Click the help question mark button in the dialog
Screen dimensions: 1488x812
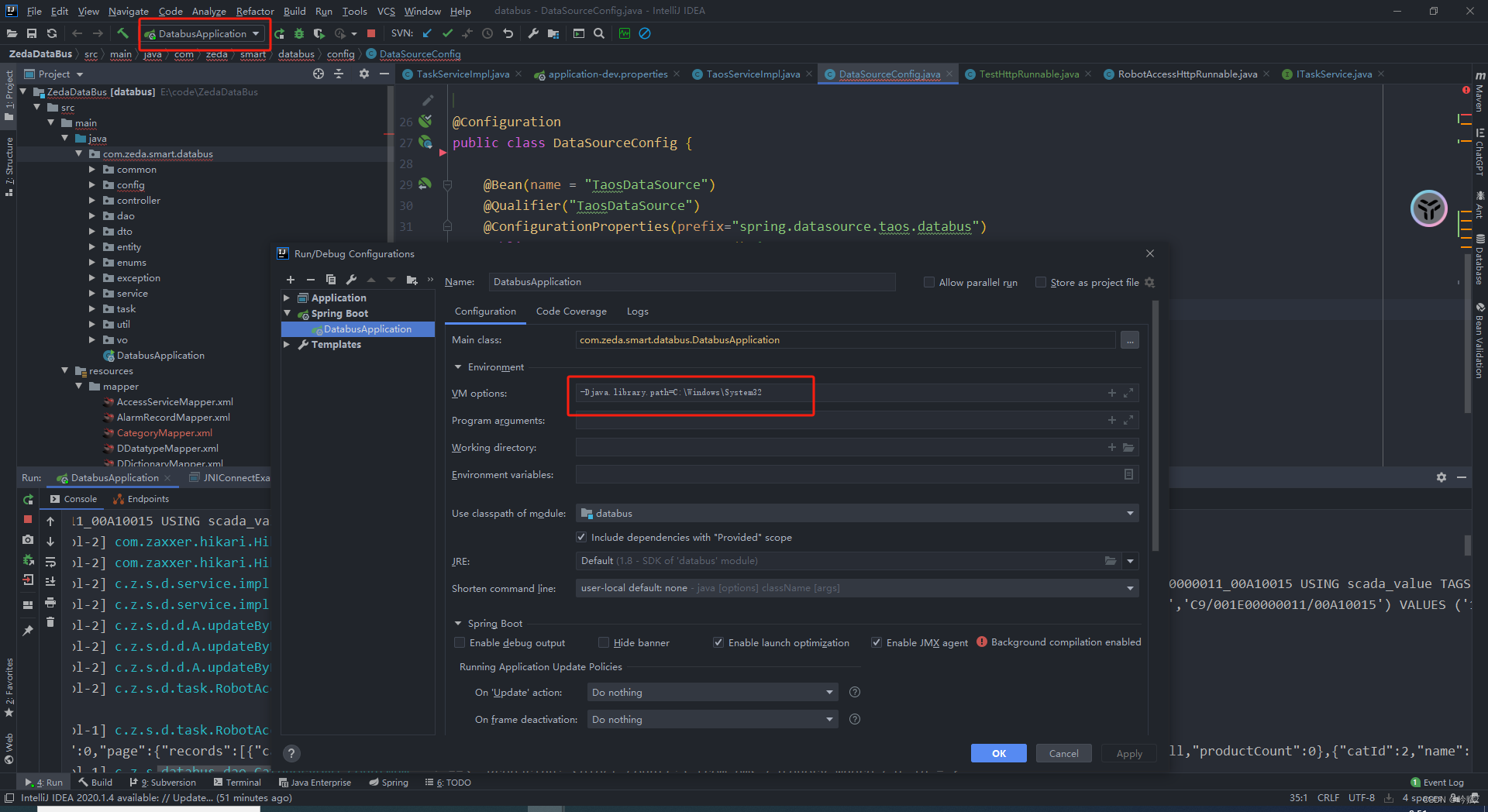pos(291,752)
